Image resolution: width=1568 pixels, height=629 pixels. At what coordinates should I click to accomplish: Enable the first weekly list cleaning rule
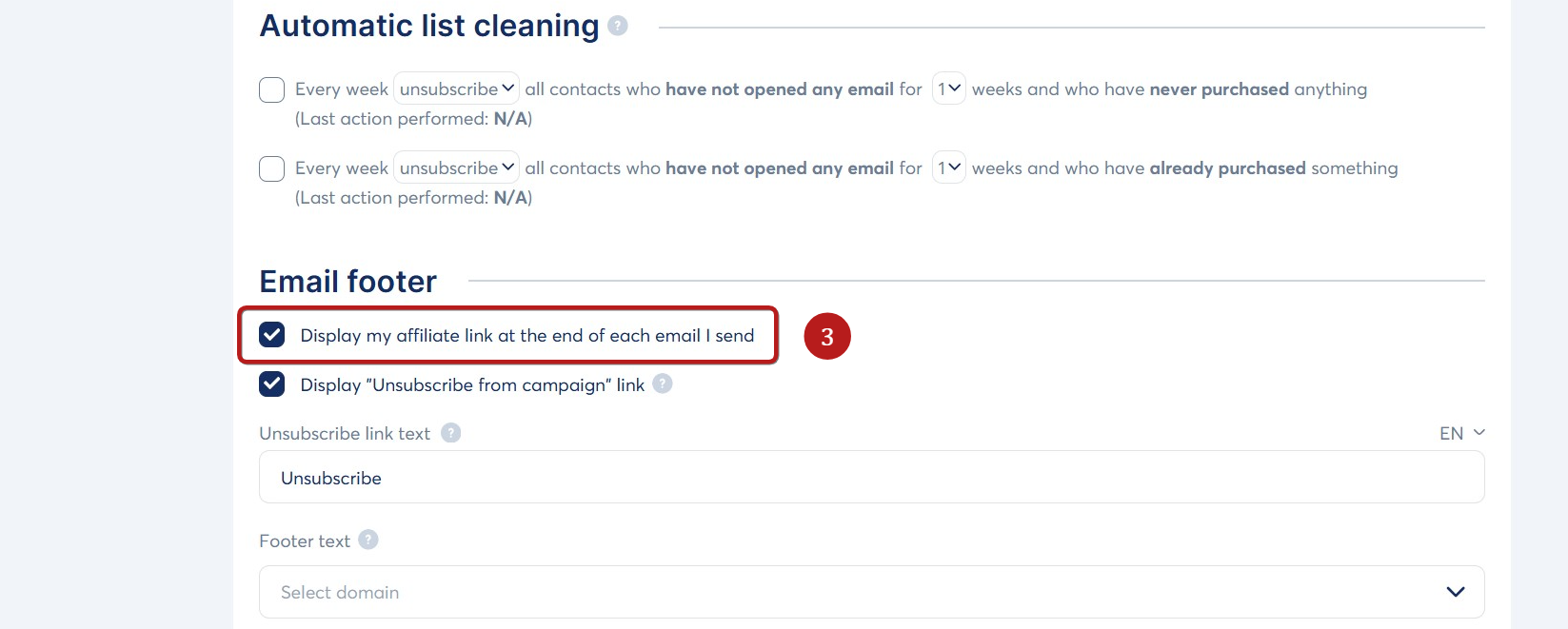[x=271, y=88]
